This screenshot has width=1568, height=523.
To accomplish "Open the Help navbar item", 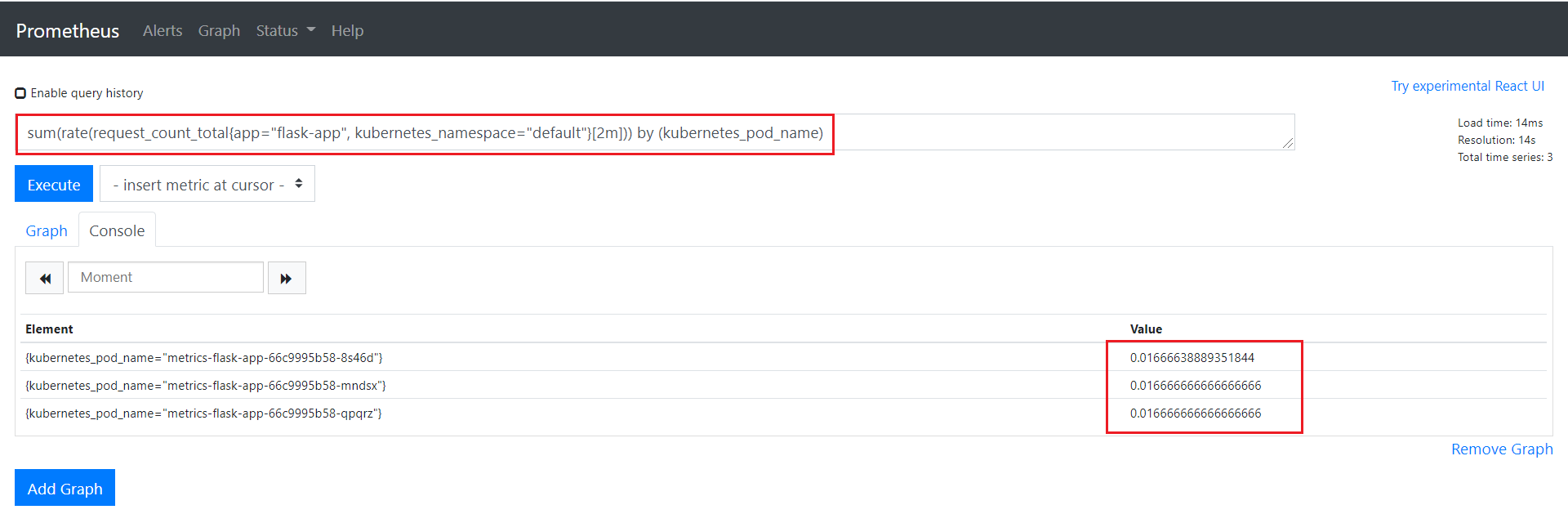I will point(347,30).
